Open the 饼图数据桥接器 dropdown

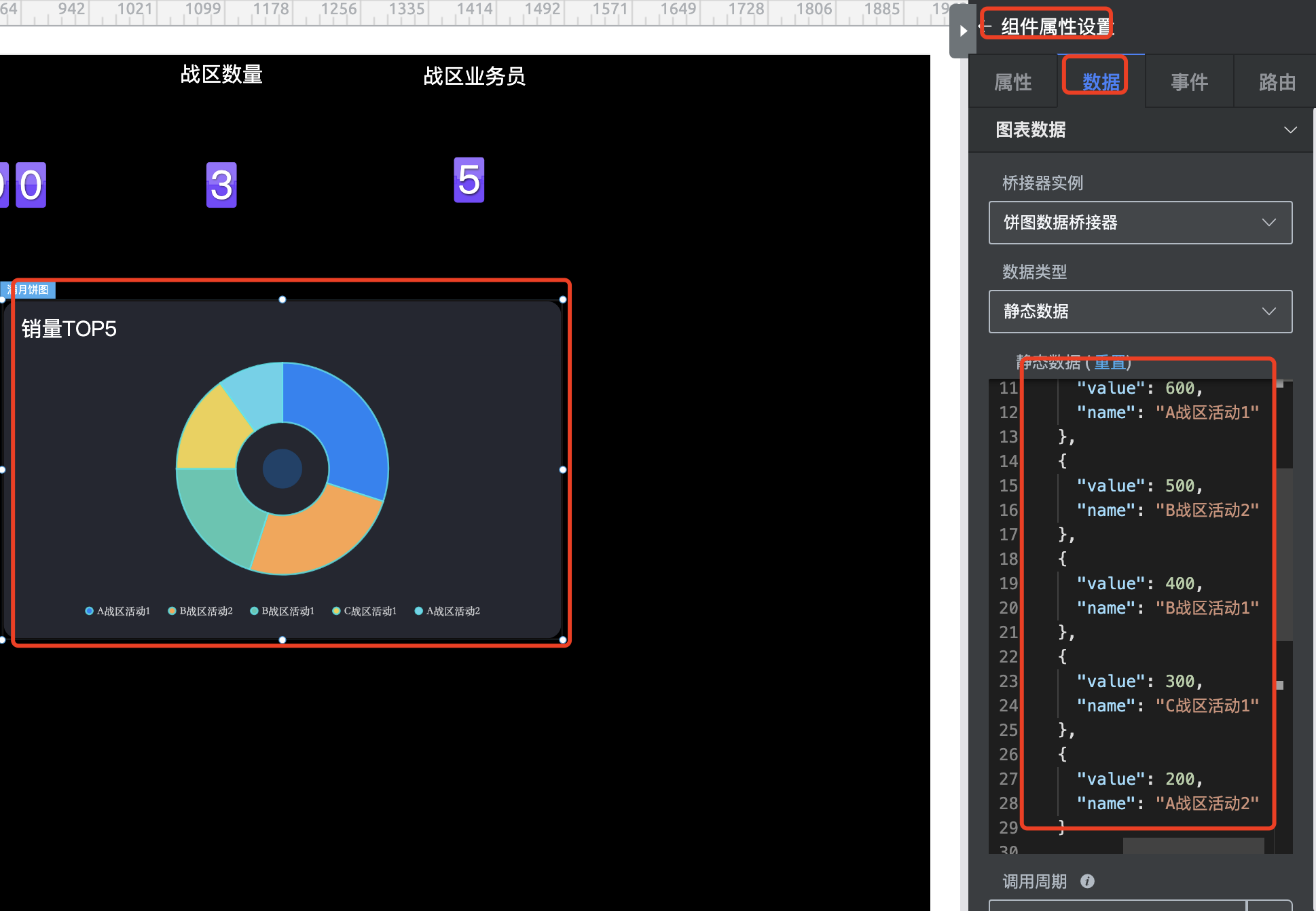coord(1140,223)
